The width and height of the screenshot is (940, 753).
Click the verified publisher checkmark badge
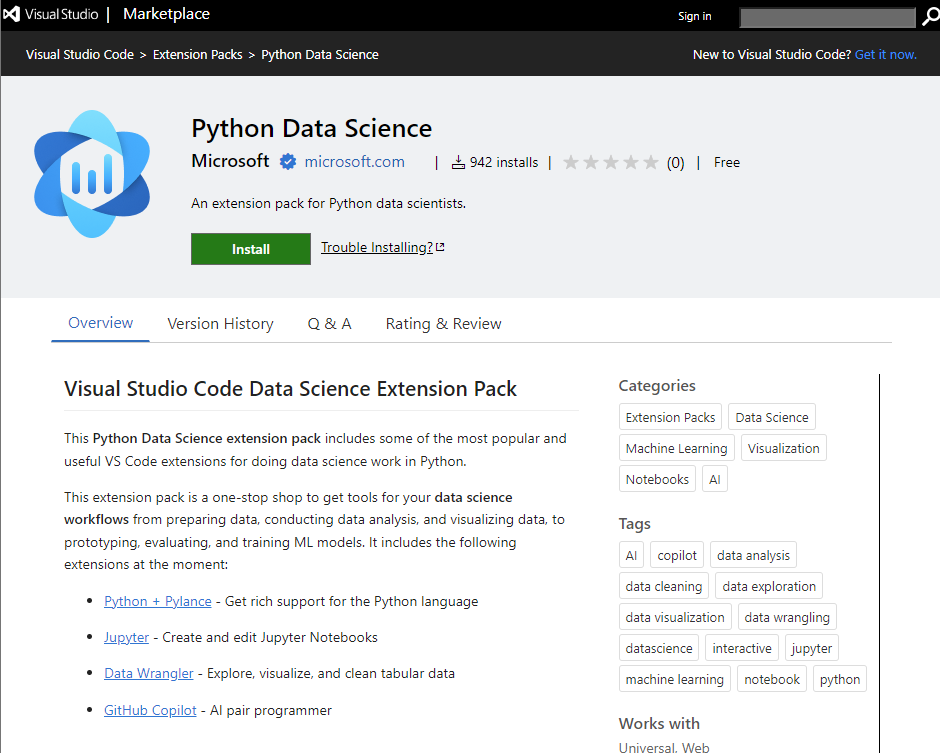coord(288,160)
